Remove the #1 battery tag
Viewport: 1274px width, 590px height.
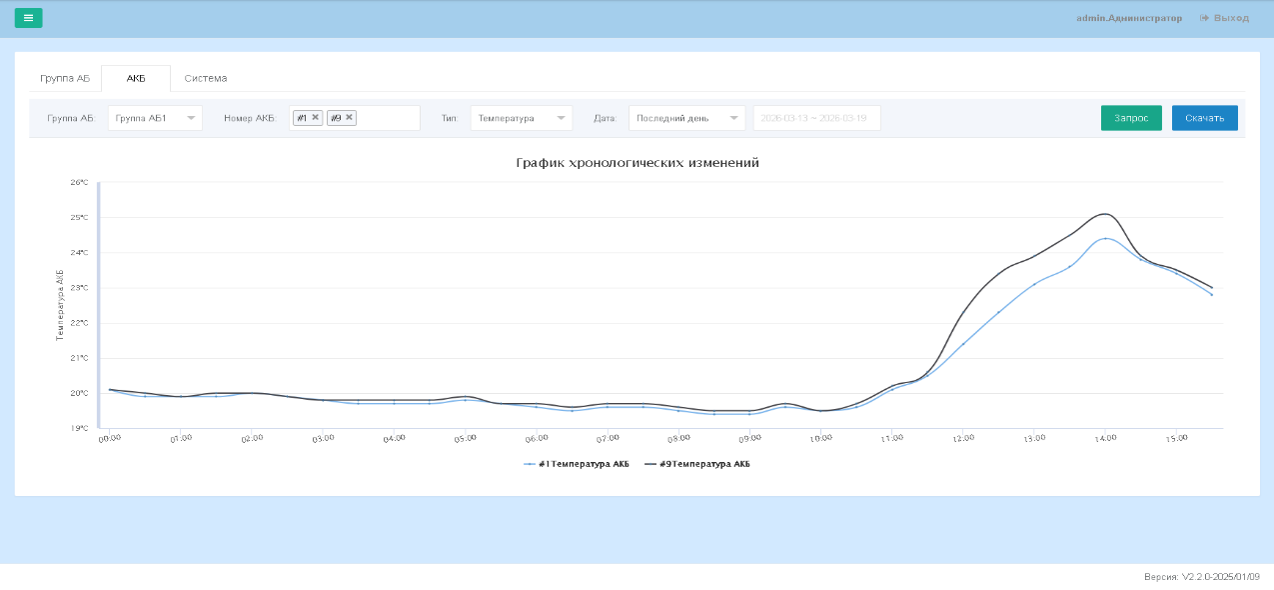tap(316, 117)
